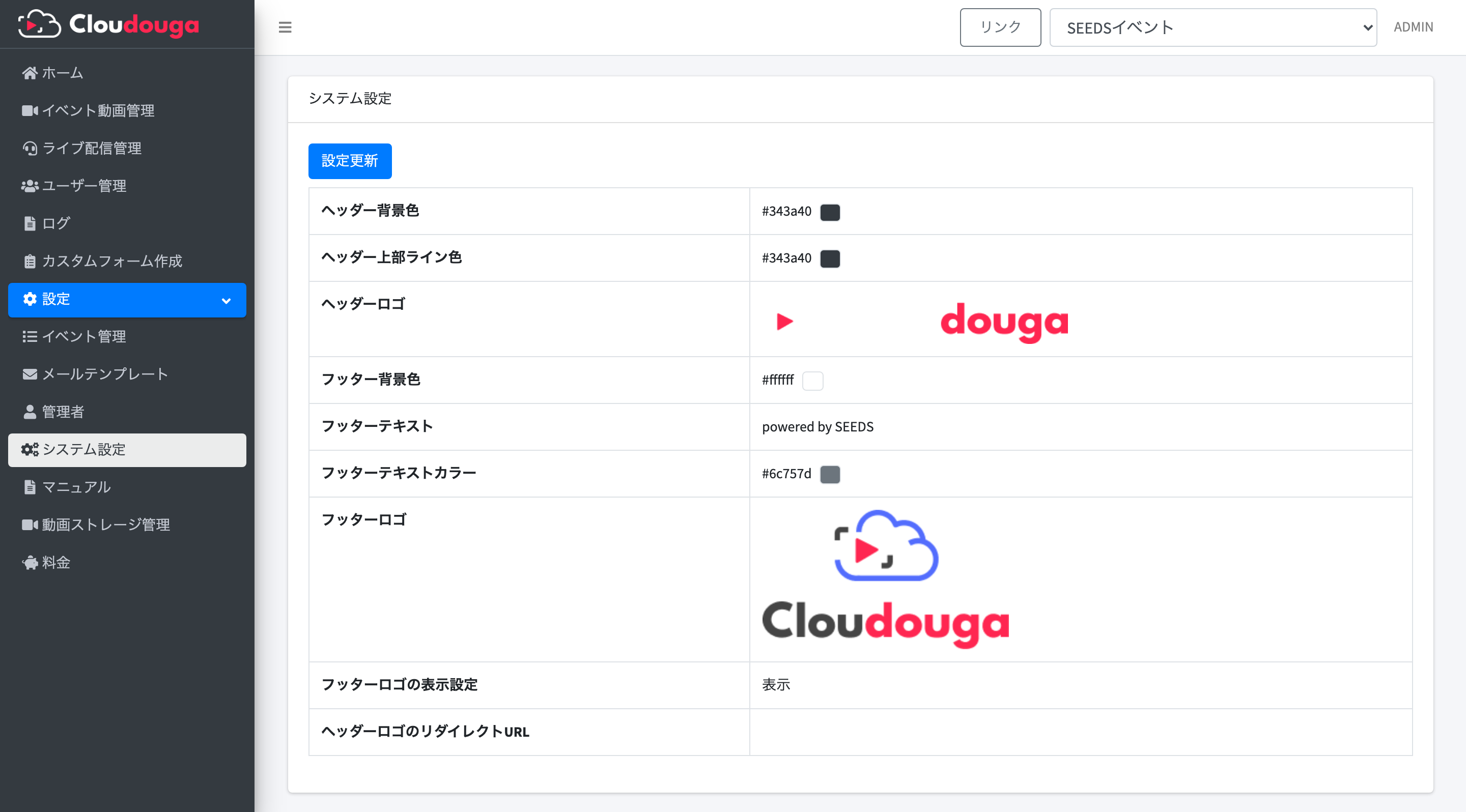
Task: Click the home icon in the sidebar
Action: 30,73
